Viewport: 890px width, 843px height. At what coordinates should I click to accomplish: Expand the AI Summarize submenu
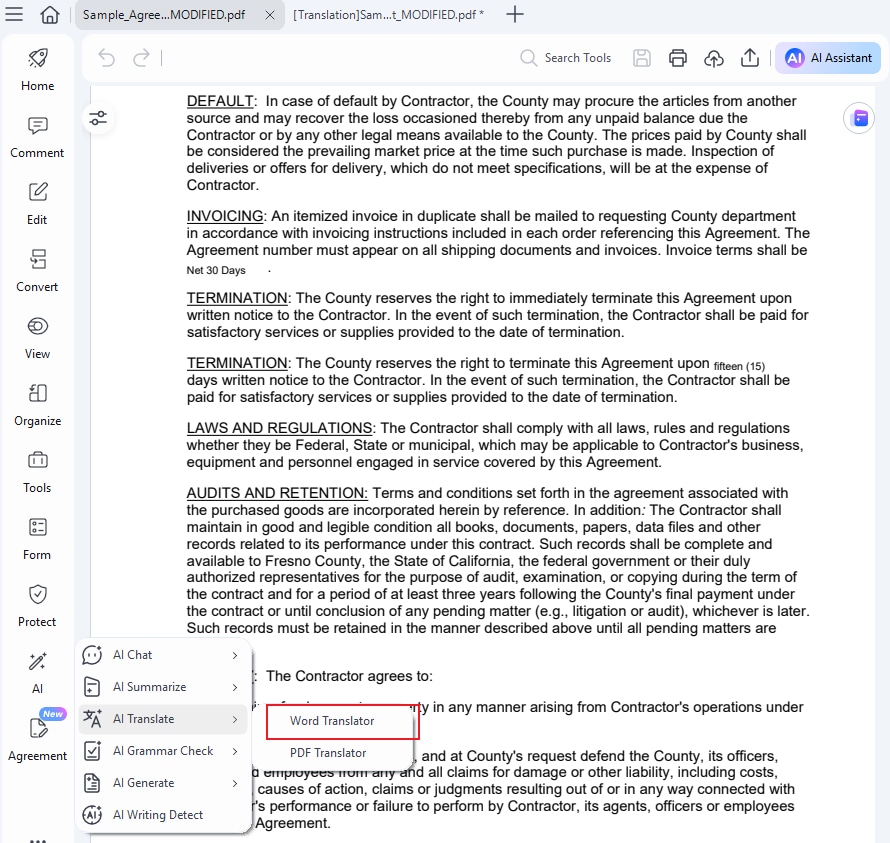(162, 687)
